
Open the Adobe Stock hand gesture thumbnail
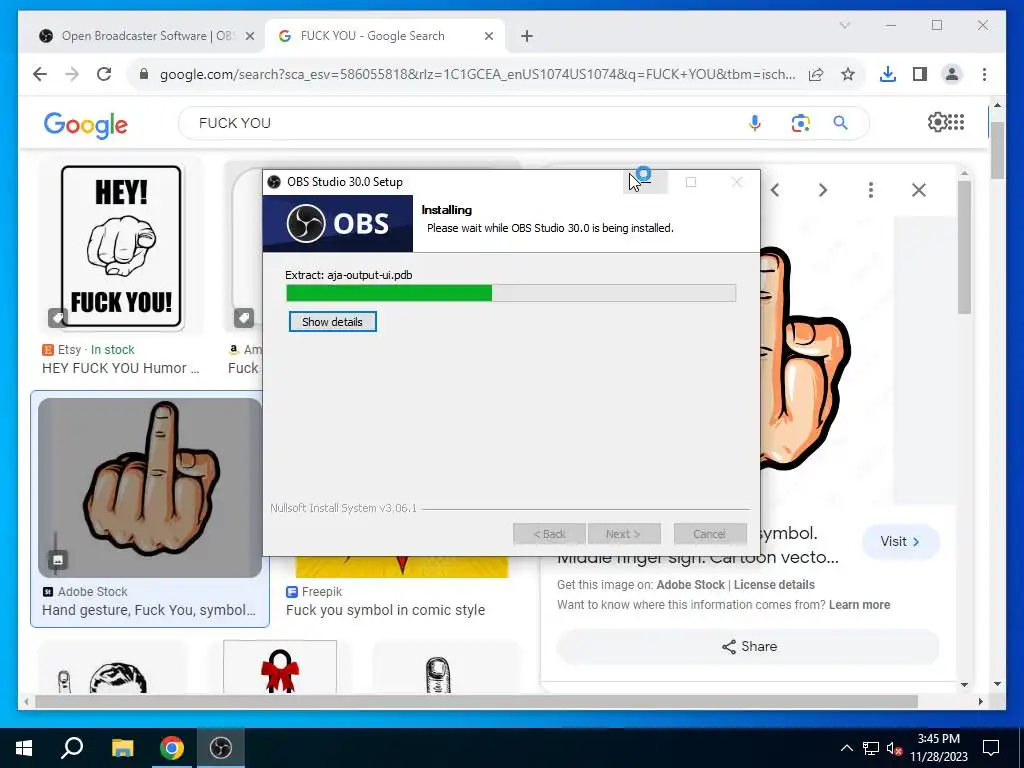[150, 488]
